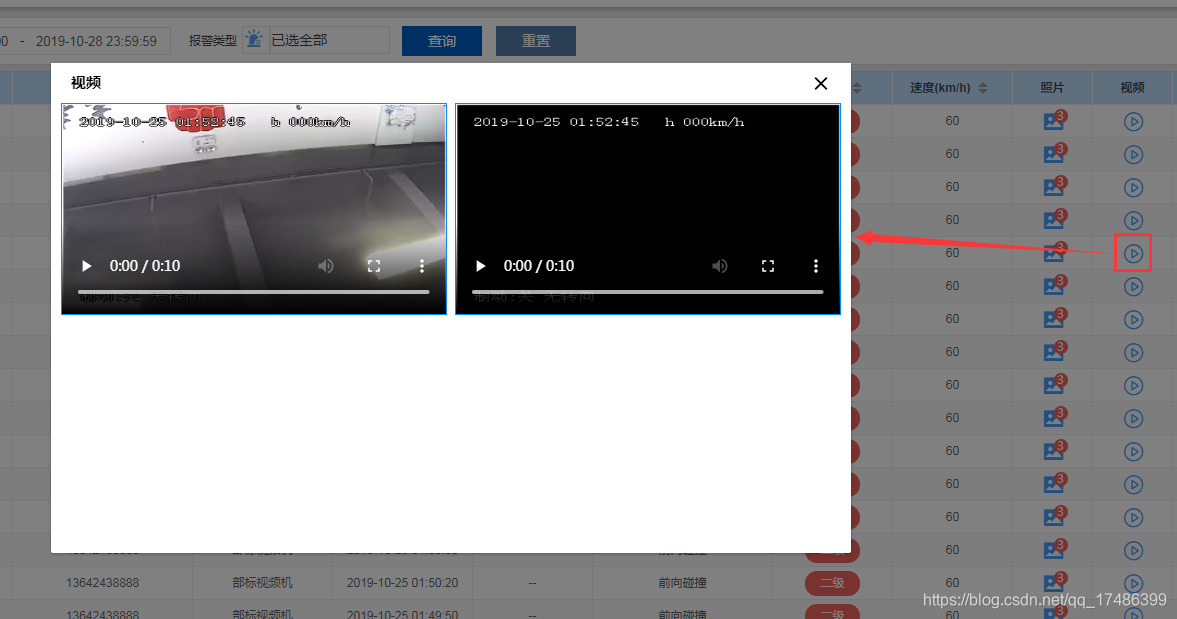The width and height of the screenshot is (1177, 619).
Task: Click 部标视频机 in the 01:50:20 row
Action: [x=263, y=583]
